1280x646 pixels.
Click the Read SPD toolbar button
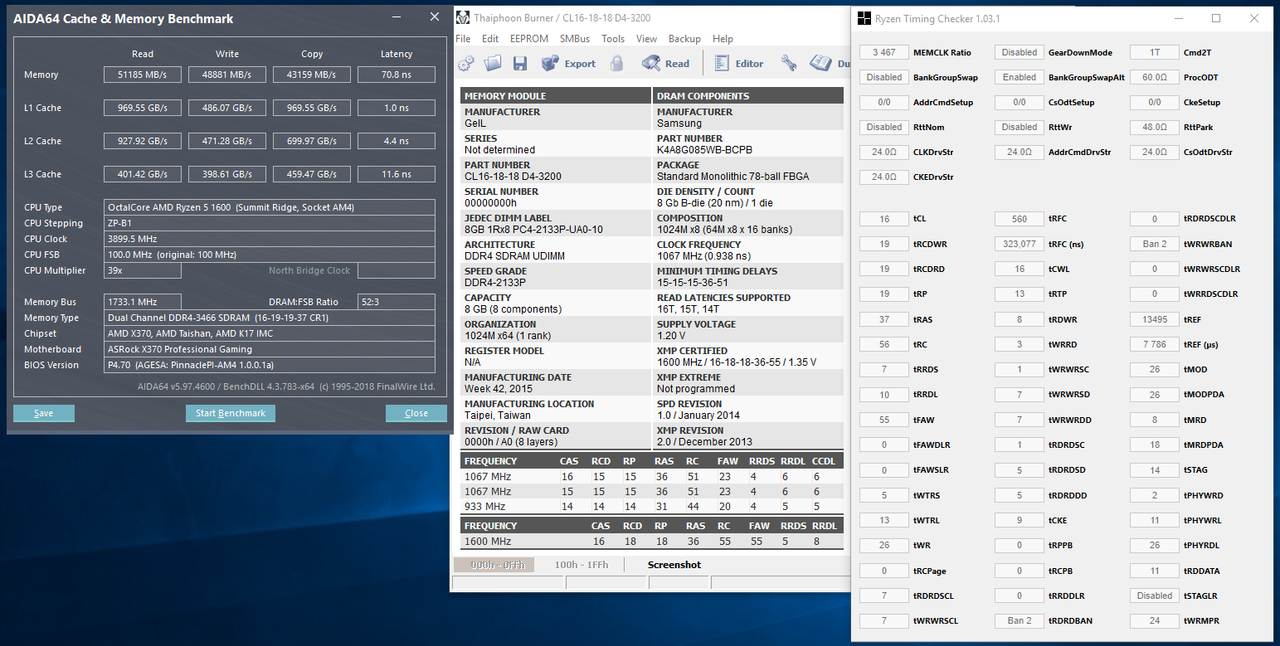[x=665, y=63]
